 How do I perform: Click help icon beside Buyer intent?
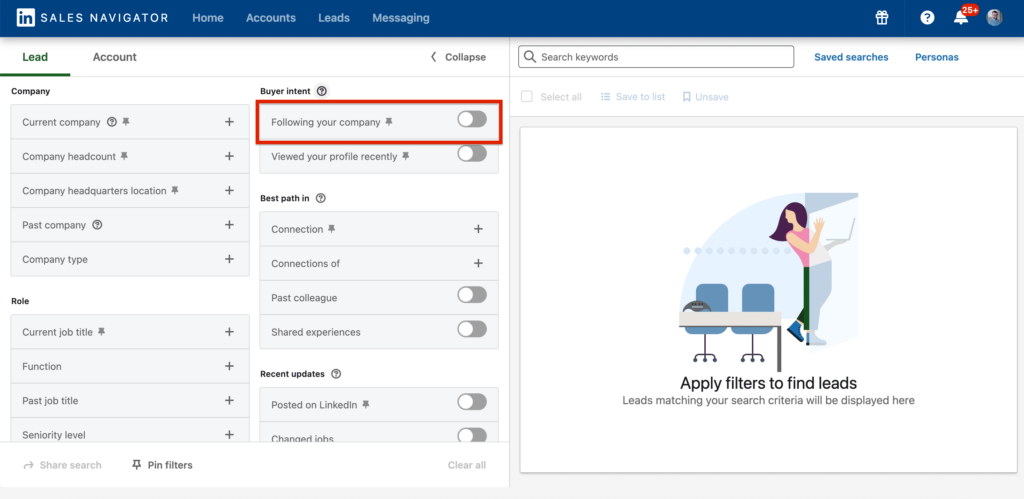coord(322,91)
